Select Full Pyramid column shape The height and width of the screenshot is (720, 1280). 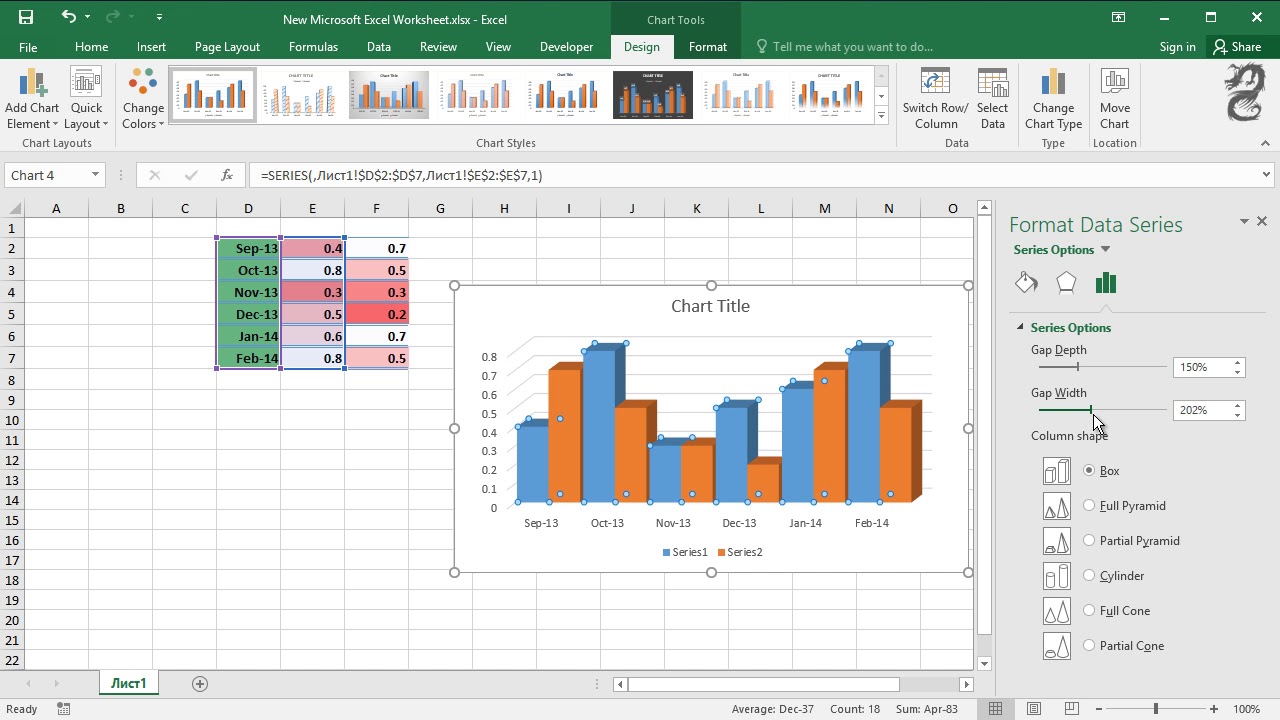pyautogui.click(x=1089, y=505)
